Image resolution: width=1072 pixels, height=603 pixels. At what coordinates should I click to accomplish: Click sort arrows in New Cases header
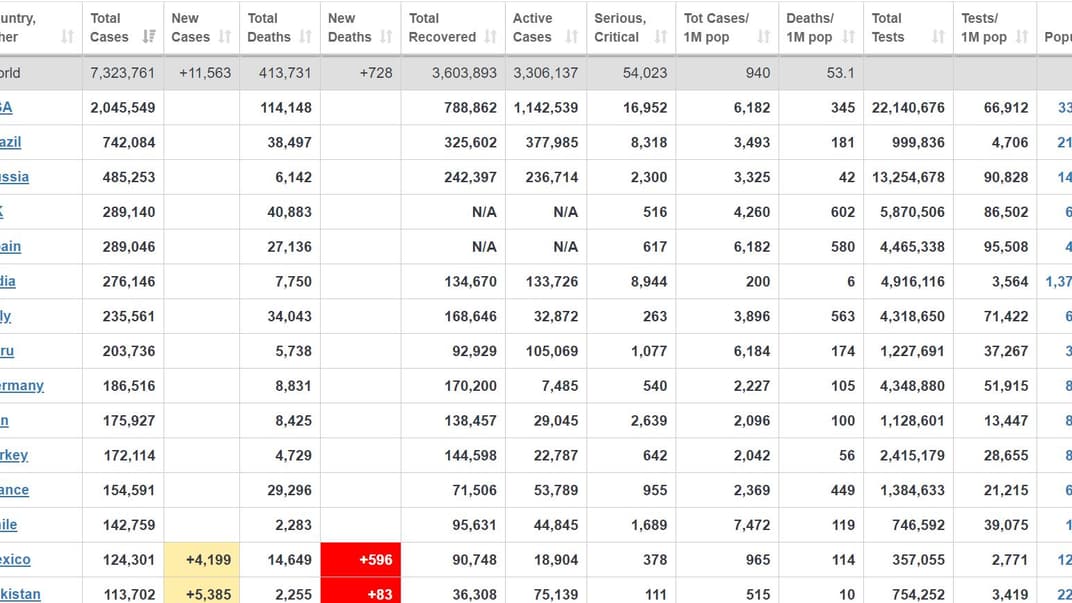225,37
